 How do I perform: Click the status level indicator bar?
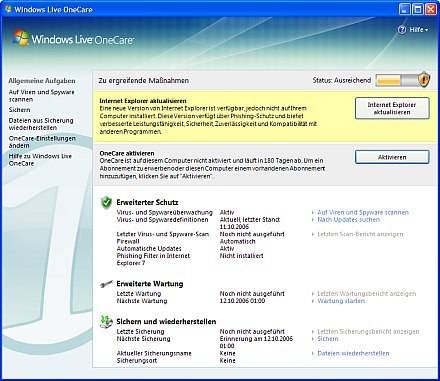pyautogui.click(x=397, y=80)
